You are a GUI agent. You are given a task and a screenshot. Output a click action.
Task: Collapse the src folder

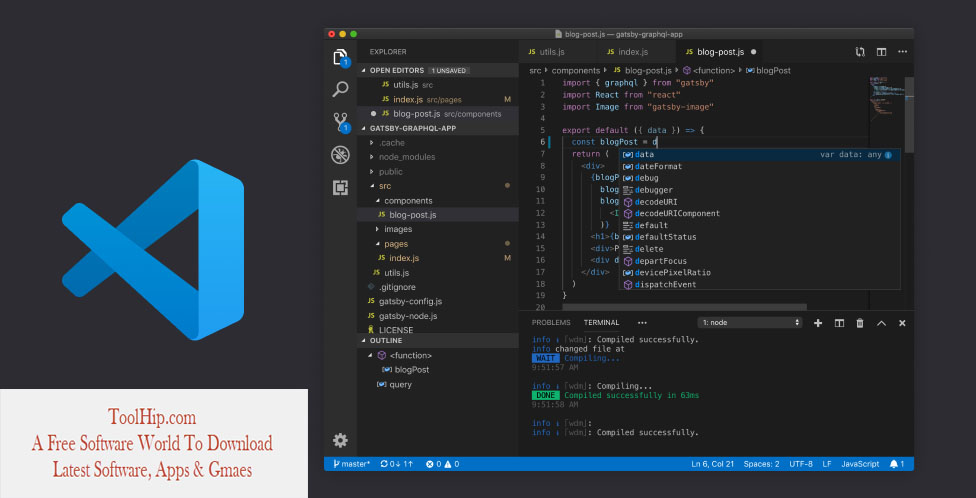[372, 186]
